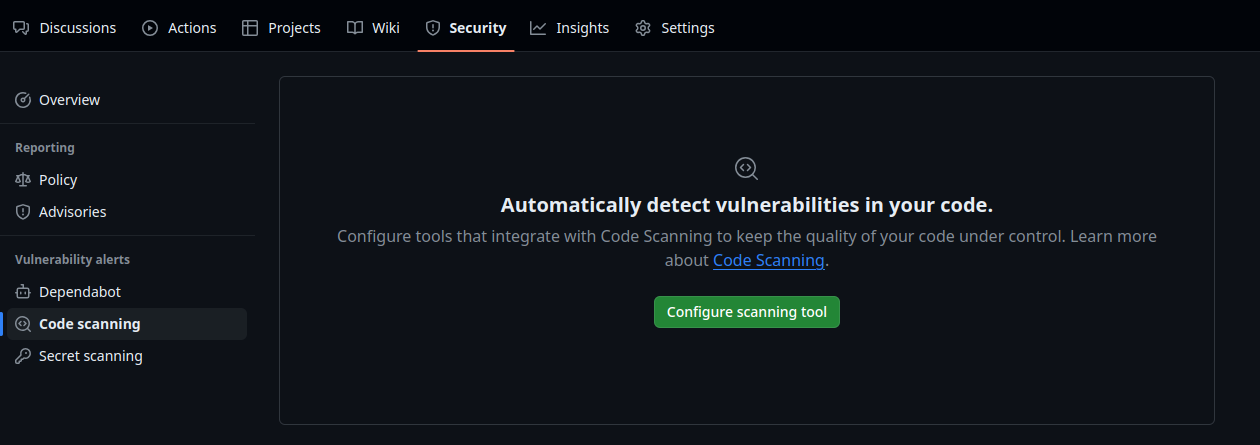Click the Projects table icon
The height and width of the screenshot is (445, 1260).
click(250, 28)
